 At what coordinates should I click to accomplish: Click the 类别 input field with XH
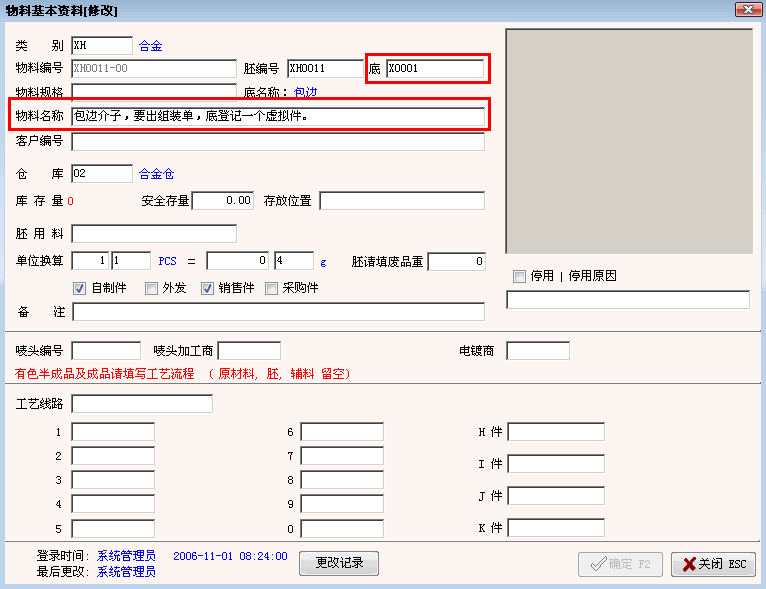pos(102,45)
